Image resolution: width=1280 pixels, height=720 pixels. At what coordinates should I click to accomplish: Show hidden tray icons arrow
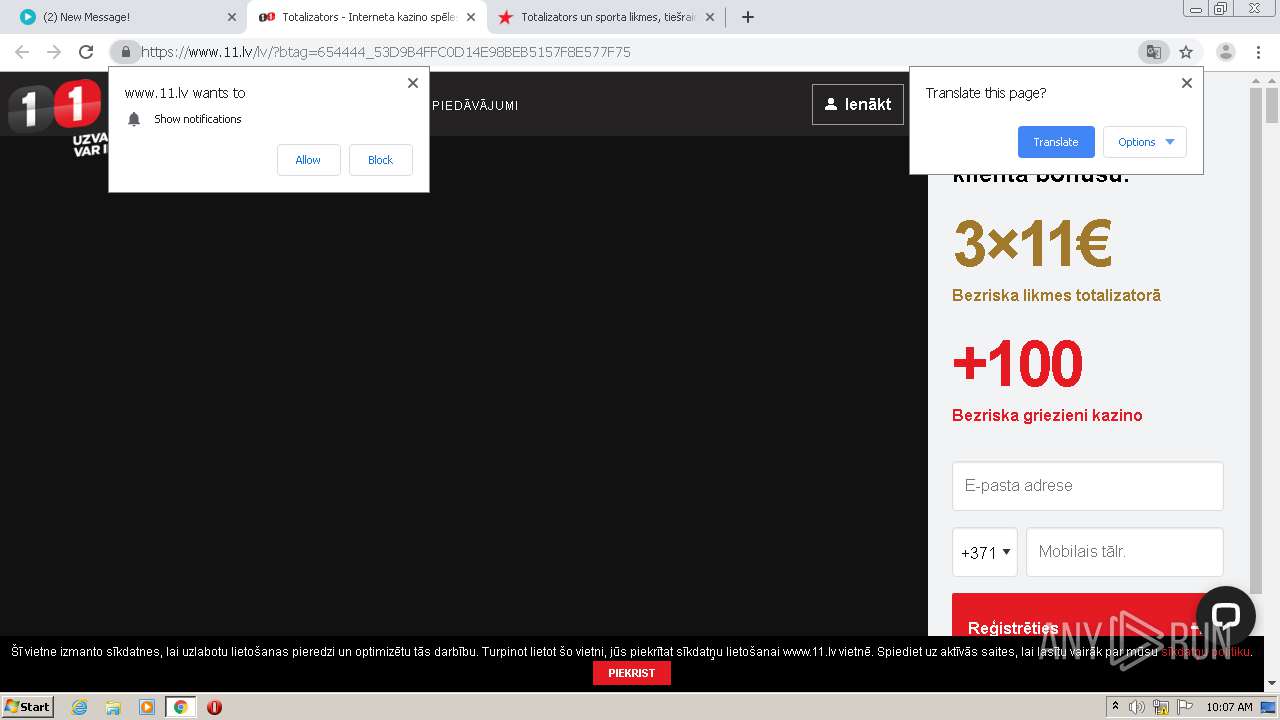[1115, 707]
